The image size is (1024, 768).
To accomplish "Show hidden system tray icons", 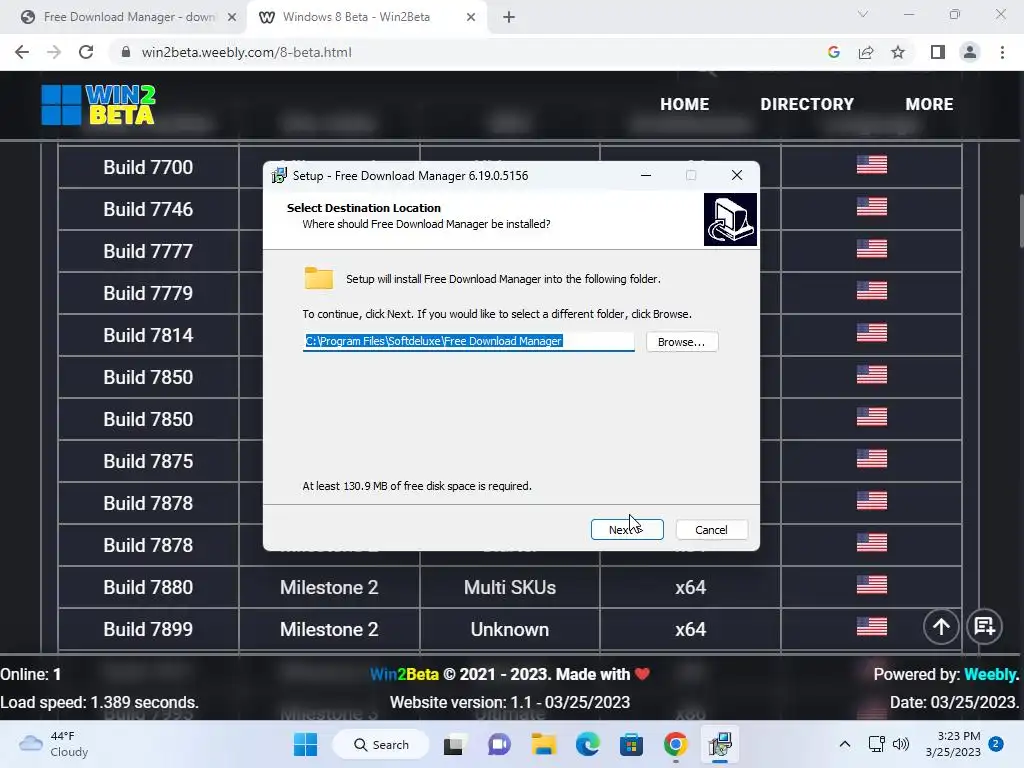I will 844,744.
